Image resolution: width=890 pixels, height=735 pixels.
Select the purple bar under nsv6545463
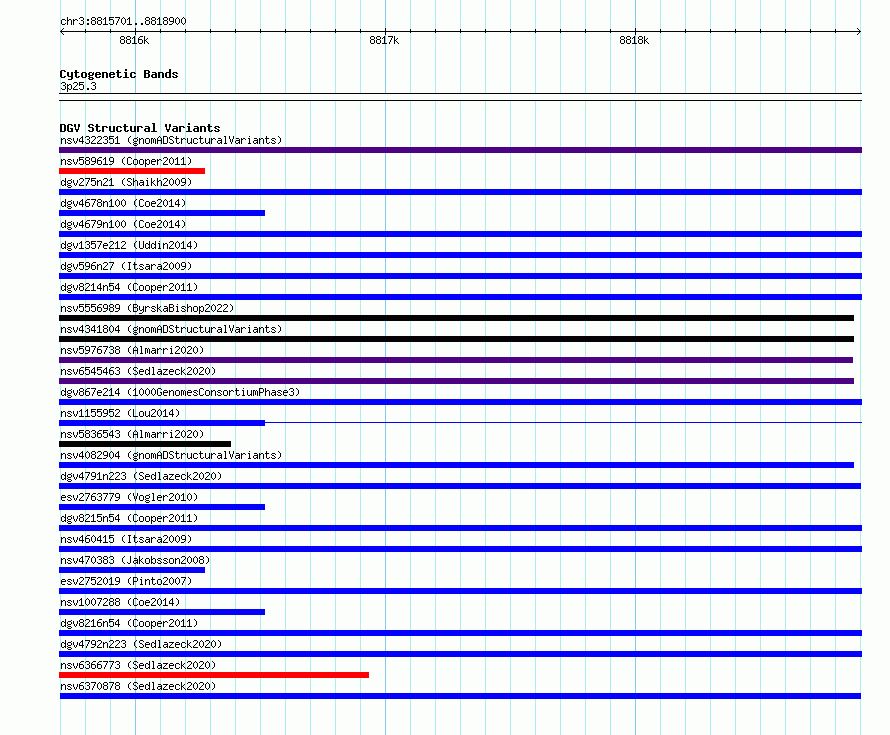456,381
